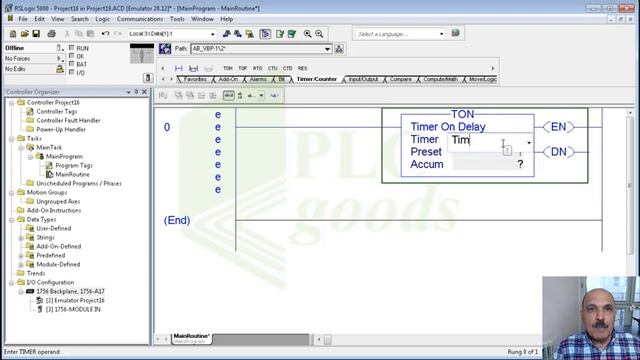Open the Offline controller mode dropdown
The height and width of the screenshot is (360, 640).
click(x=60, y=48)
